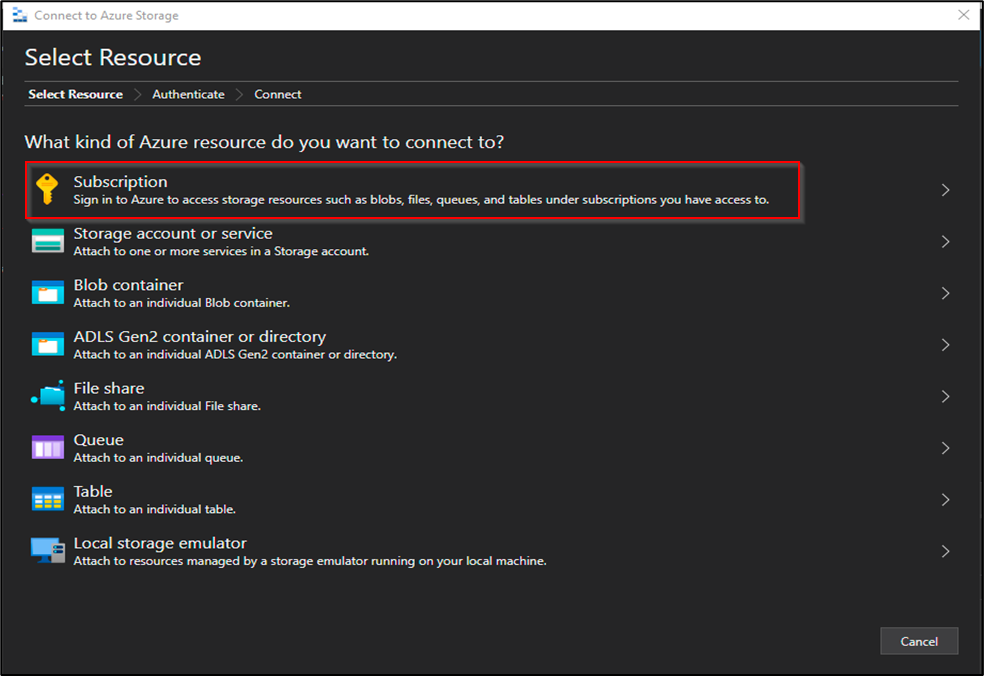Click the Storage account or service icon
The width and height of the screenshot is (984, 676).
pos(48,241)
